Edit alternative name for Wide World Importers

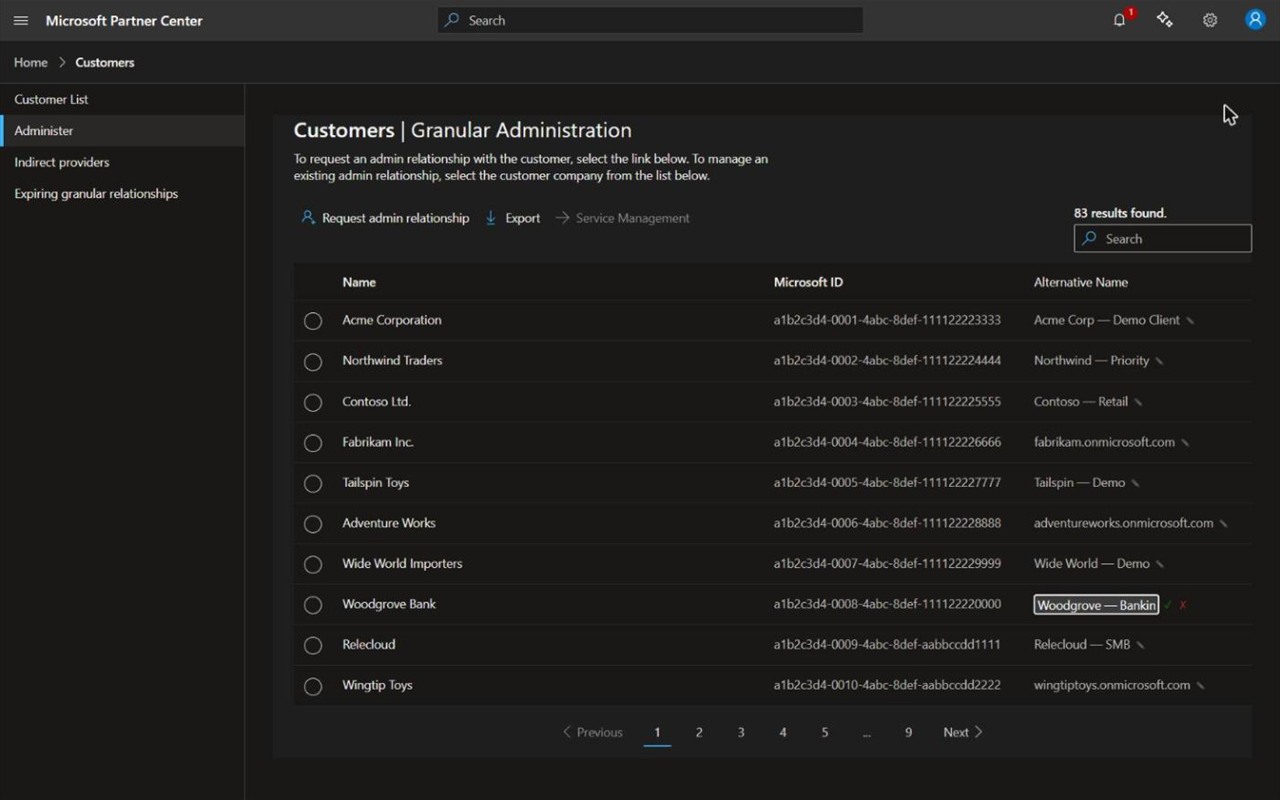coord(1160,564)
